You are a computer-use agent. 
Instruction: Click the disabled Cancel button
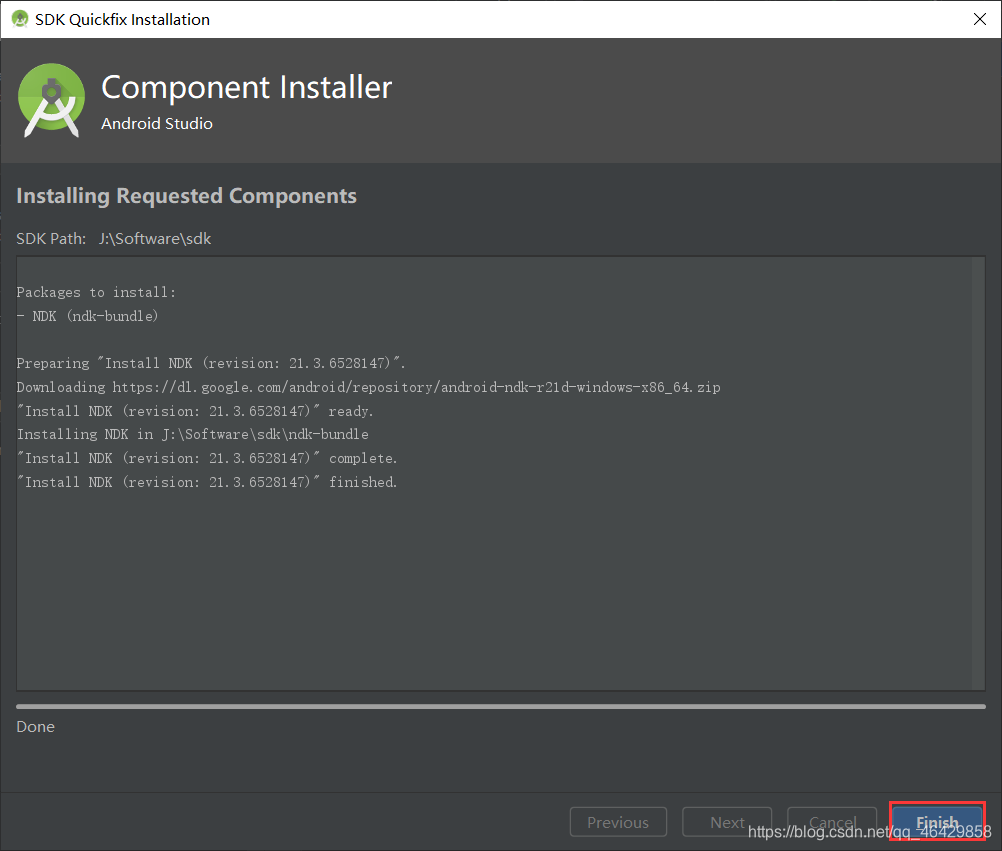click(832, 822)
